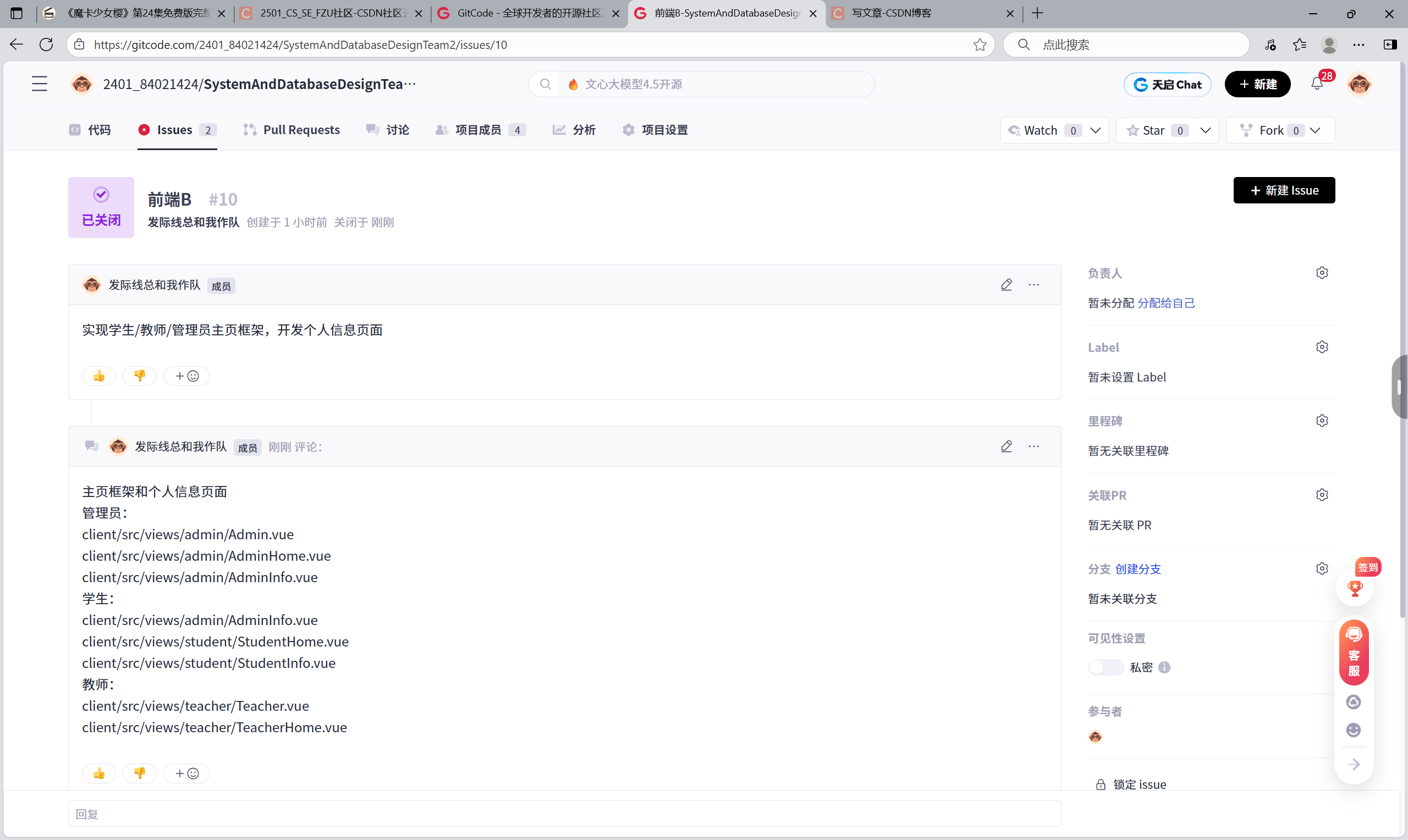Screen dimensions: 1408x840
Task: Collapse the floating bar with arrow icon
Action: pyautogui.click(x=1354, y=765)
